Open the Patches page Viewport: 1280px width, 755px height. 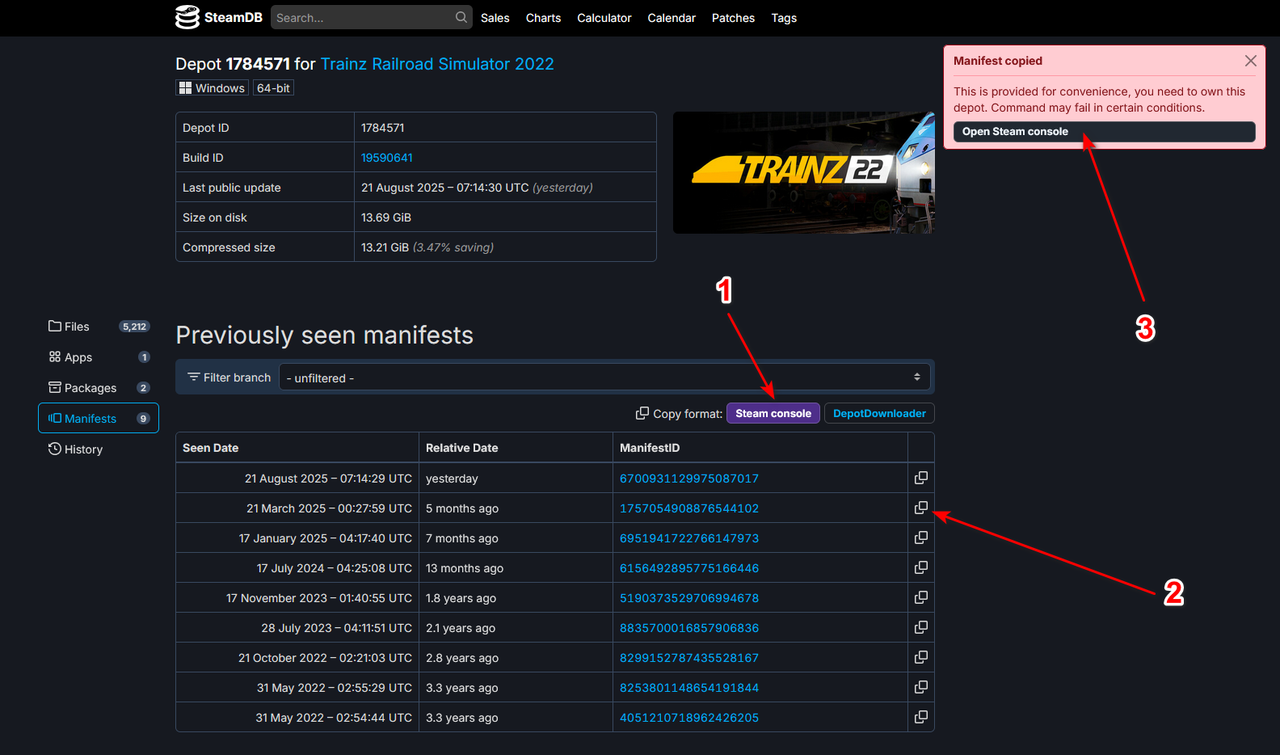[x=733, y=18]
